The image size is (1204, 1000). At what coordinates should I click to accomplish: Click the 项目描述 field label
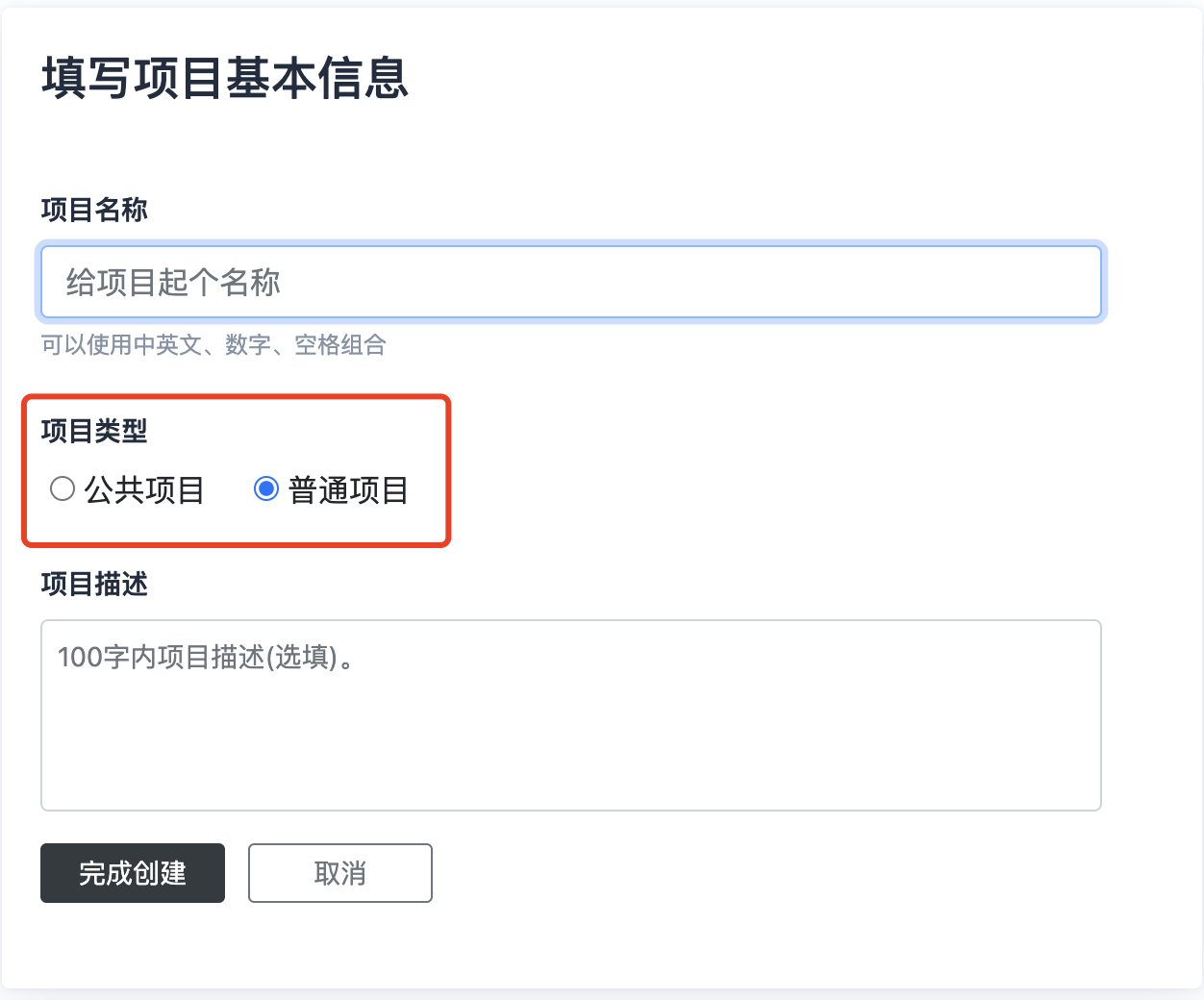click(94, 584)
